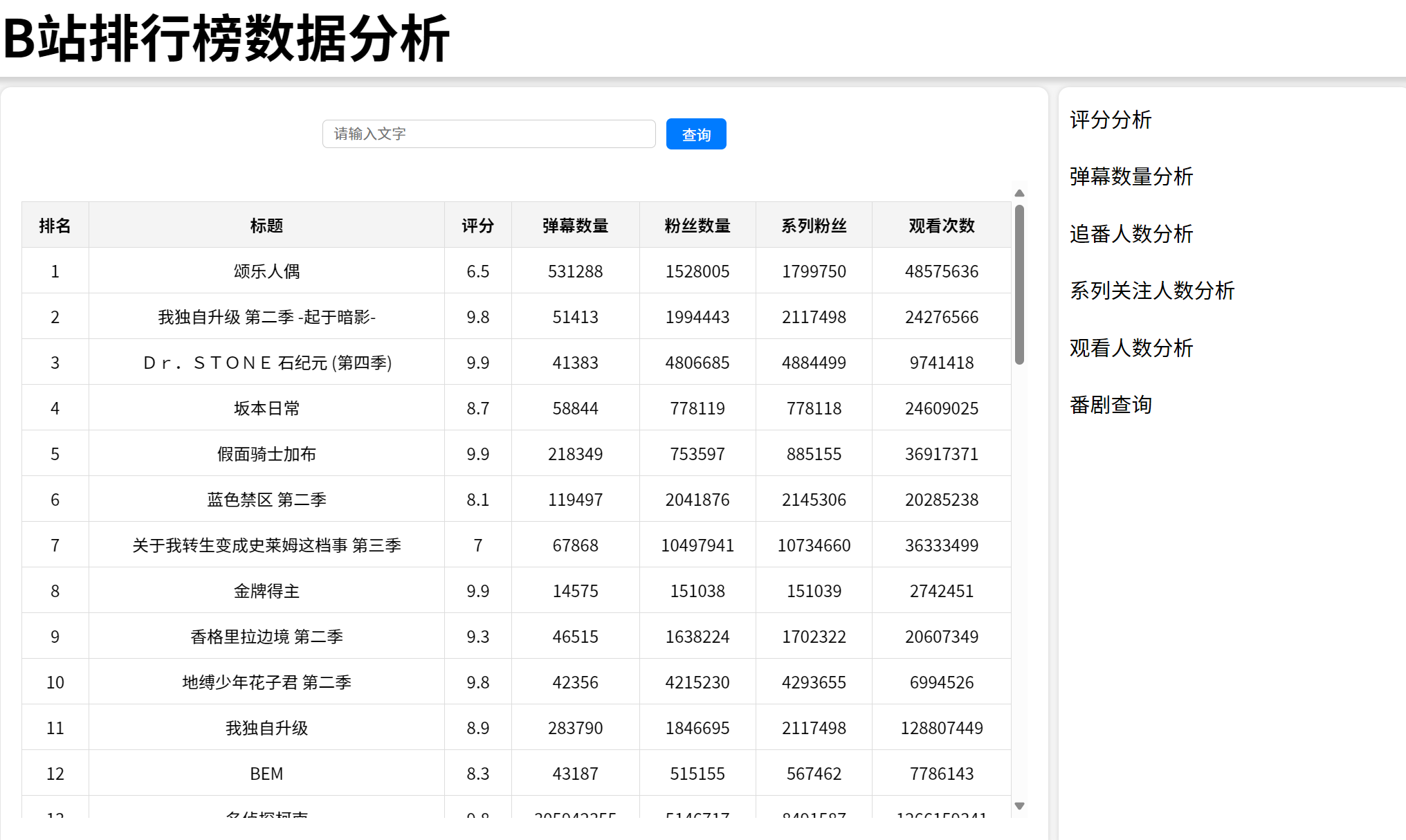Screen dimensions: 1406x840
Task: Click the table scrollbar up arrow
Action: (1019, 193)
